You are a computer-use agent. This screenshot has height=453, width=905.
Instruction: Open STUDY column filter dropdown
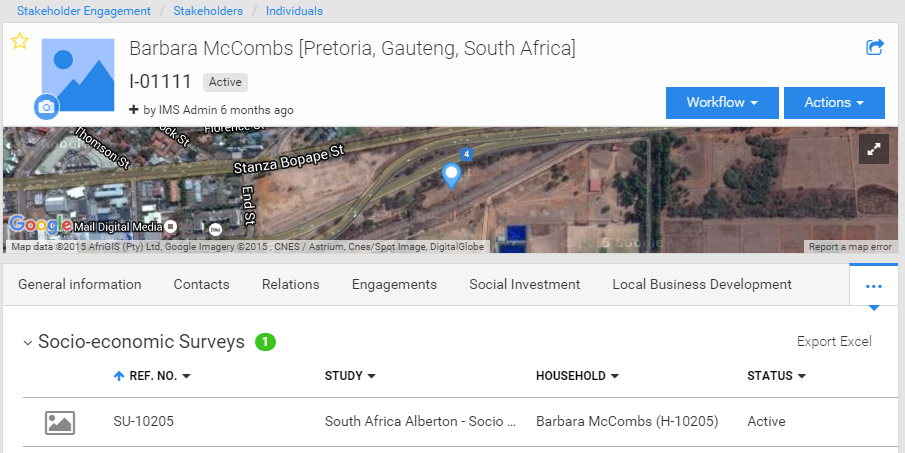[x=372, y=376]
